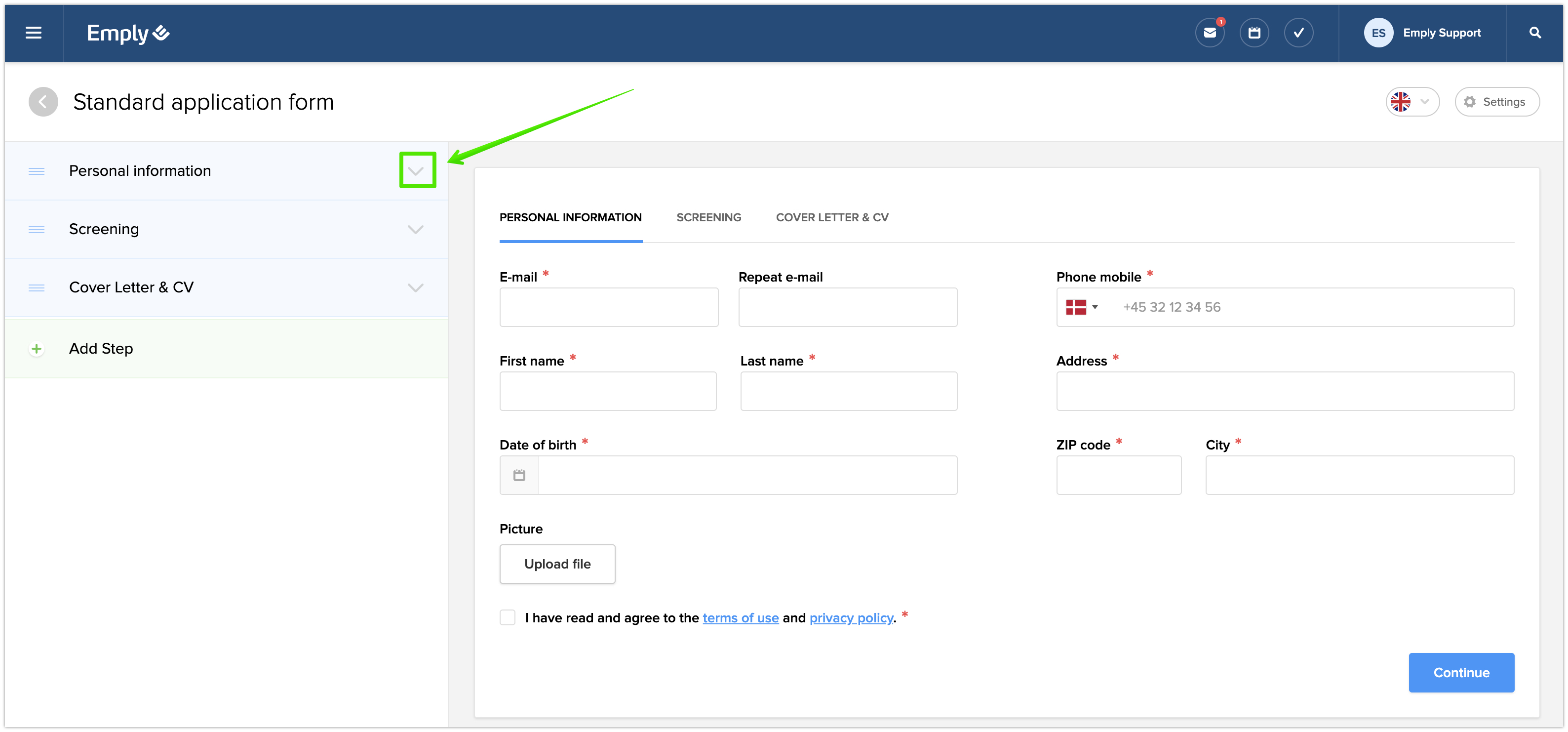
Task: Open the language flag dropdown
Action: click(1411, 102)
